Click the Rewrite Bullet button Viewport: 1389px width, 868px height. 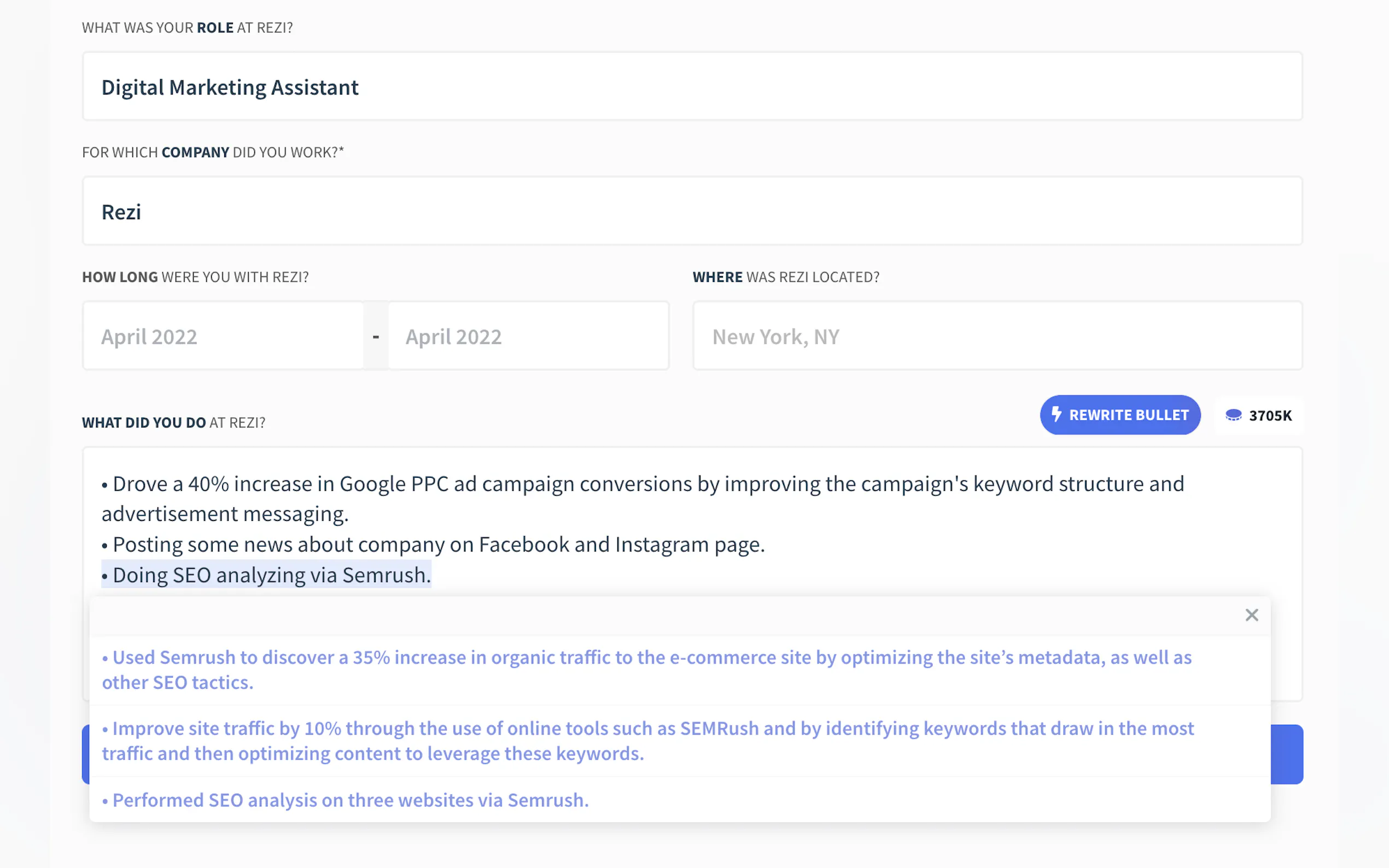1120,414
